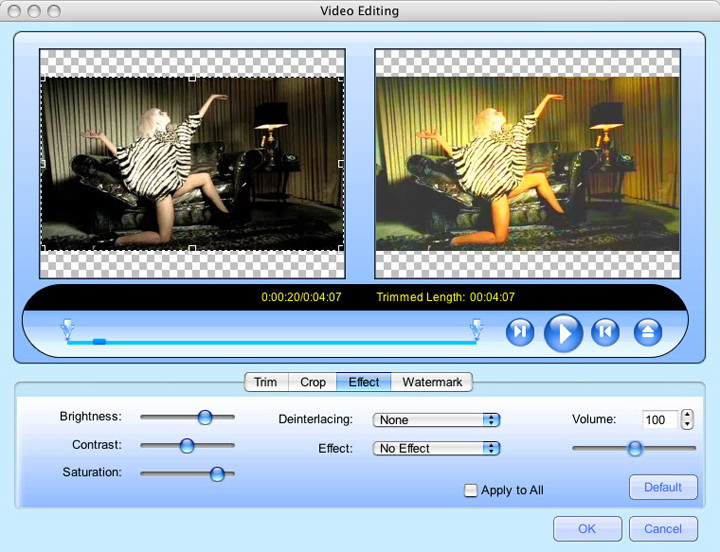
Task: Click the next frame button left of Play
Action: click(x=520, y=332)
